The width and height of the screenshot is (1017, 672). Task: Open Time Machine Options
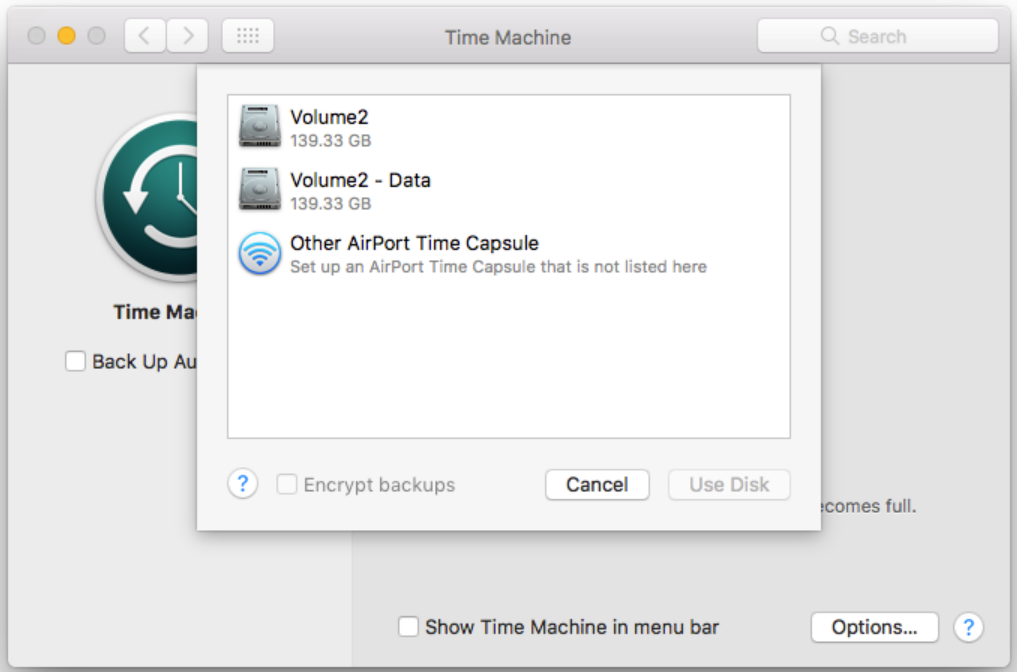(x=874, y=627)
